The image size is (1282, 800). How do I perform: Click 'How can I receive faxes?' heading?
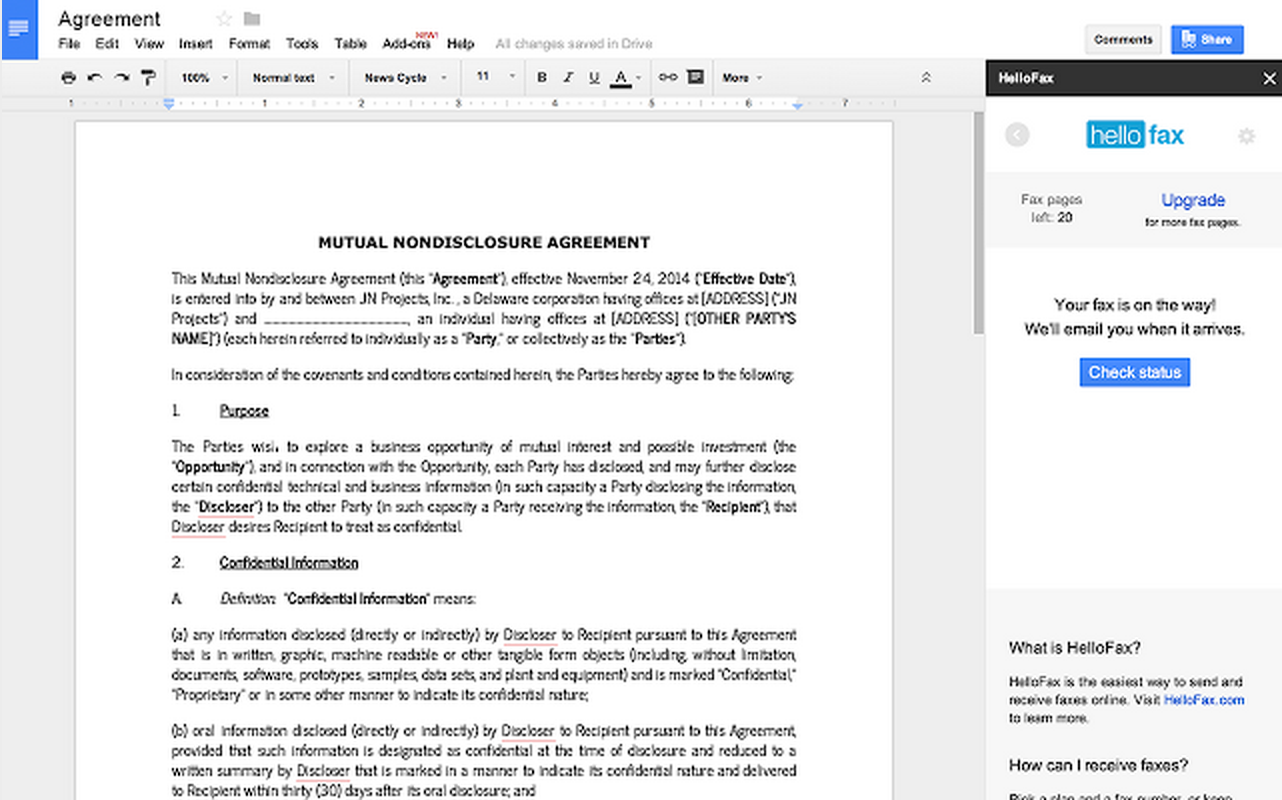1098,765
